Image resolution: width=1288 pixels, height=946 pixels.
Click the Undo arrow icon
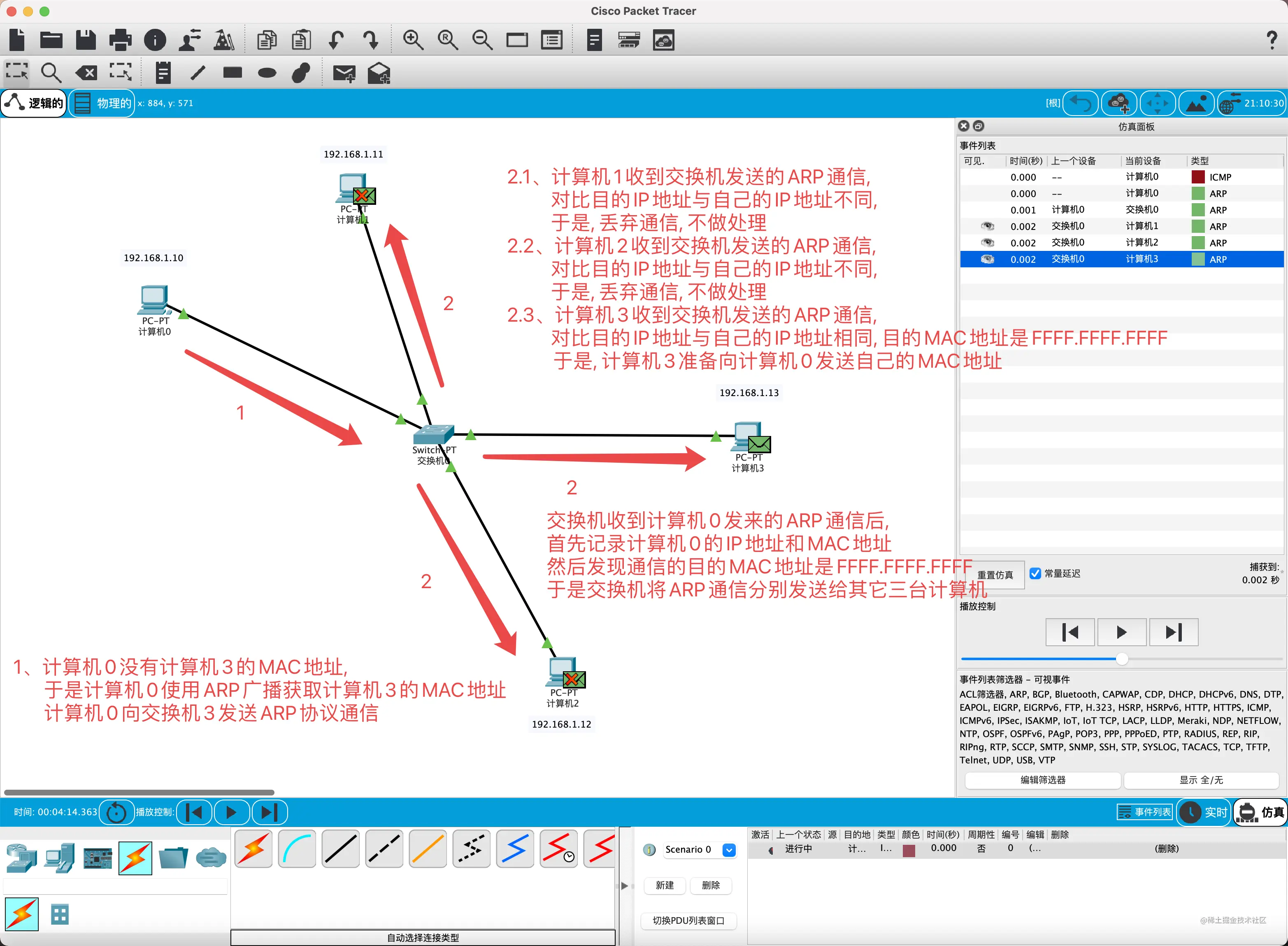(336, 40)
